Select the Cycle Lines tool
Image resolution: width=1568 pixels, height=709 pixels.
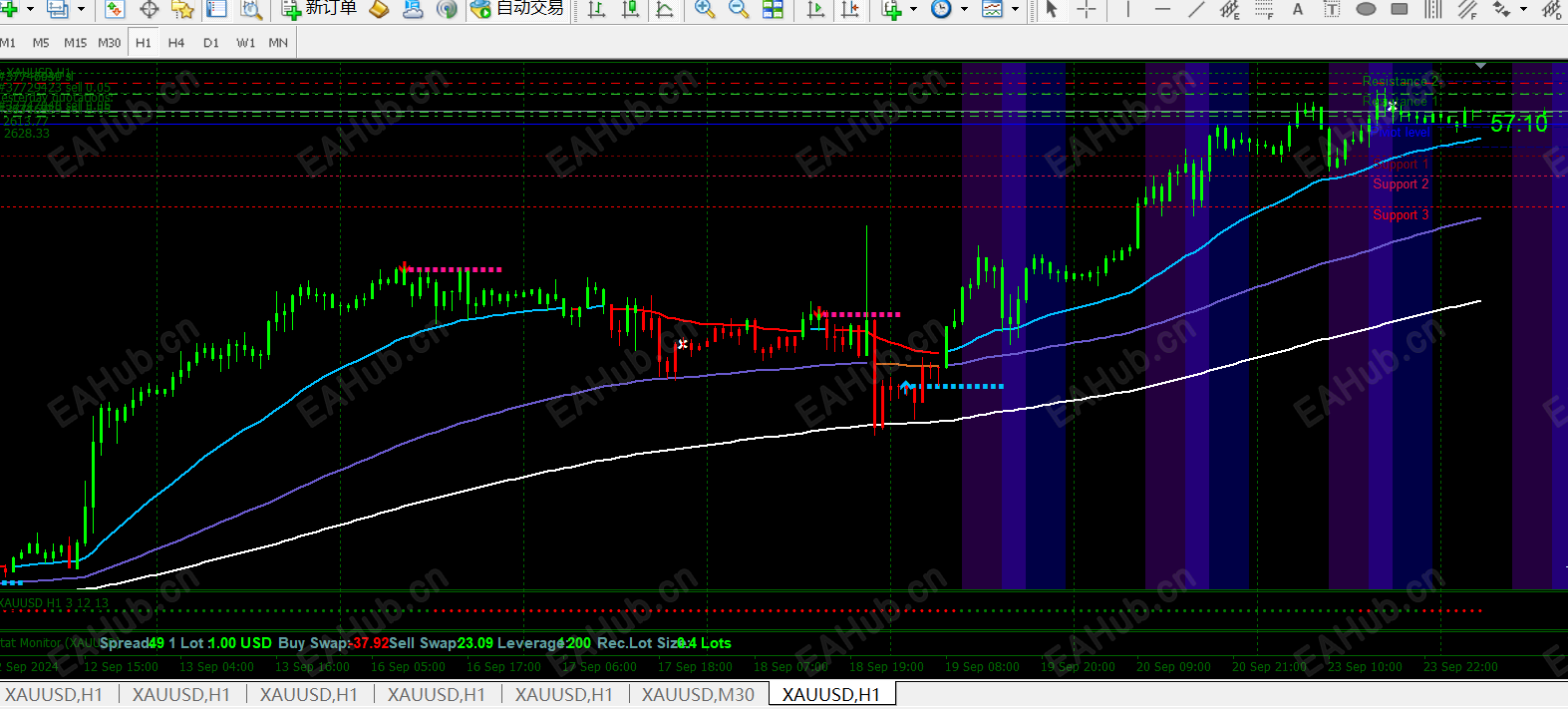click(x=1433, y=9)
